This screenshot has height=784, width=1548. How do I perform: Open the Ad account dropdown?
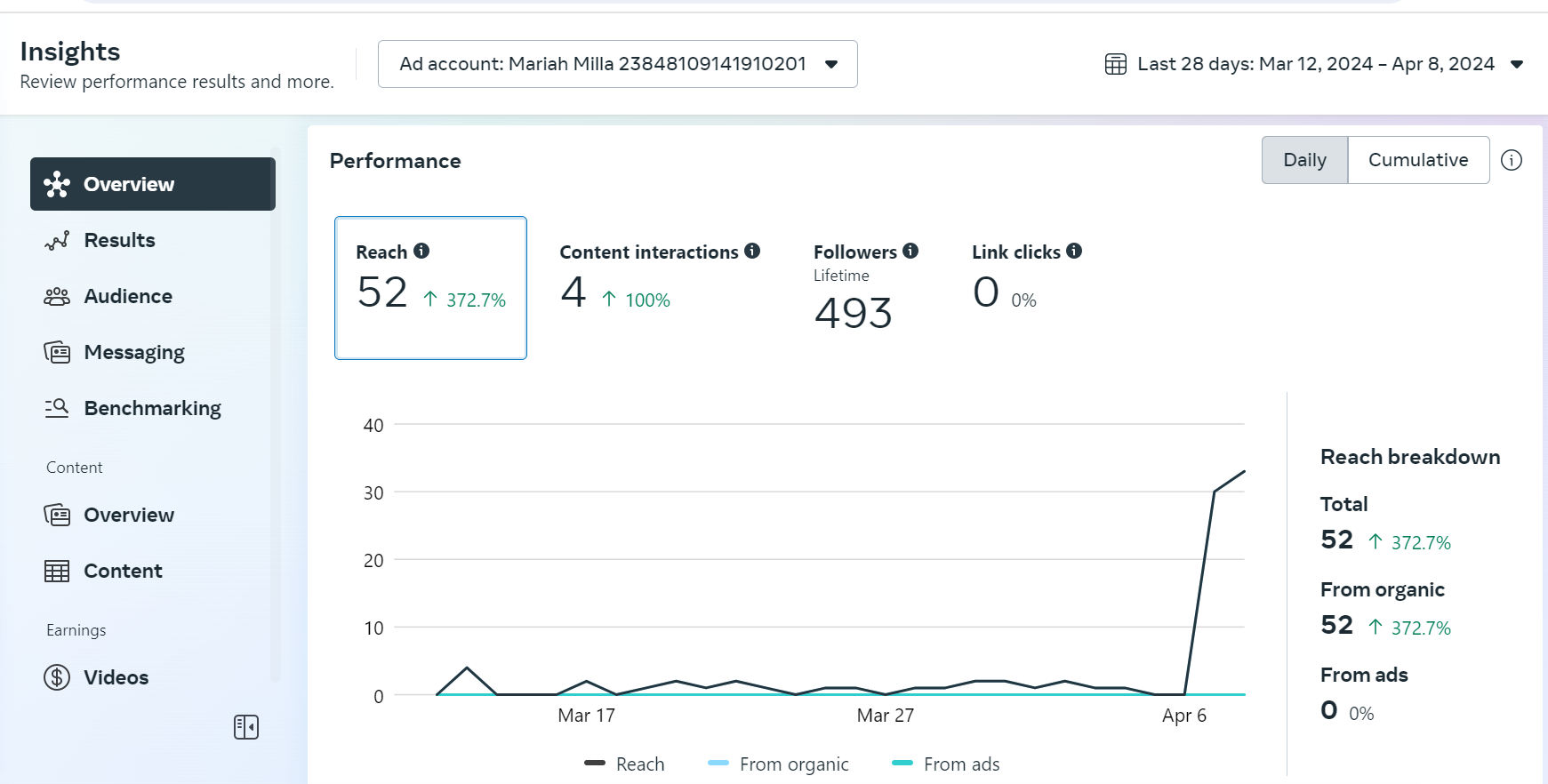617,64
